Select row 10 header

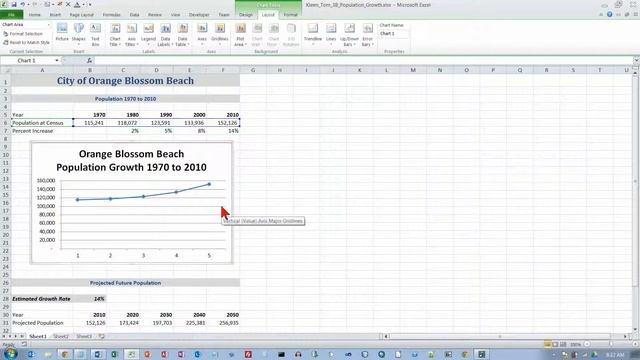[6, 155]
